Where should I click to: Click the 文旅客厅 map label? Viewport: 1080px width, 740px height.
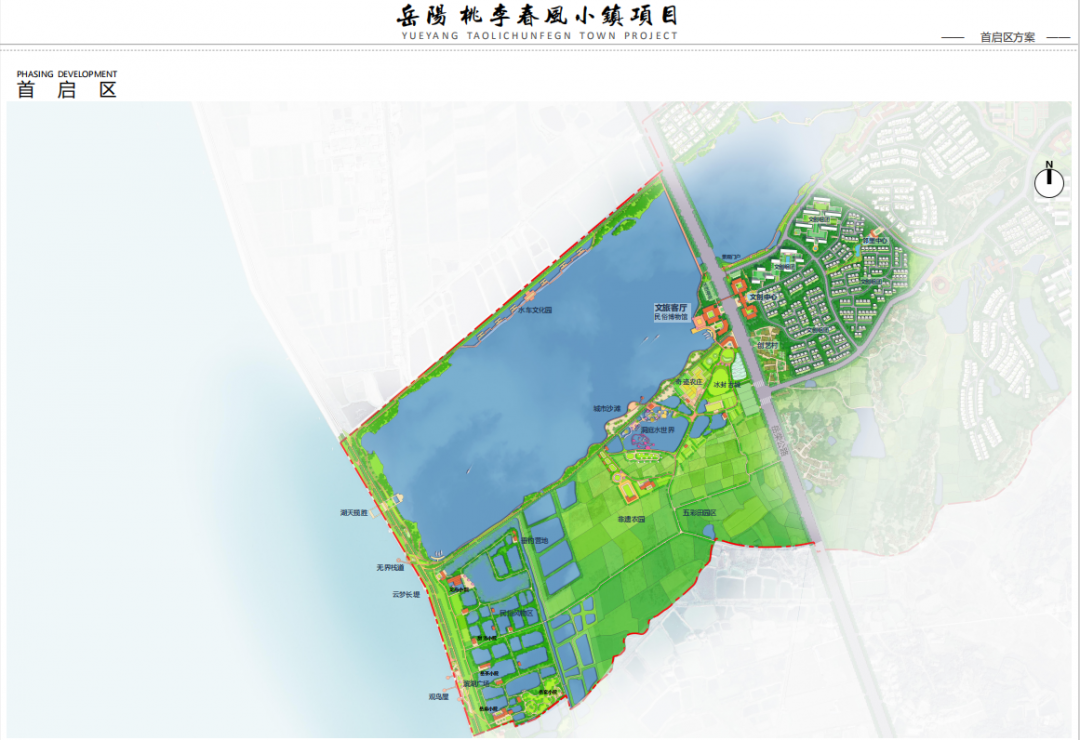tap(672, 308)
